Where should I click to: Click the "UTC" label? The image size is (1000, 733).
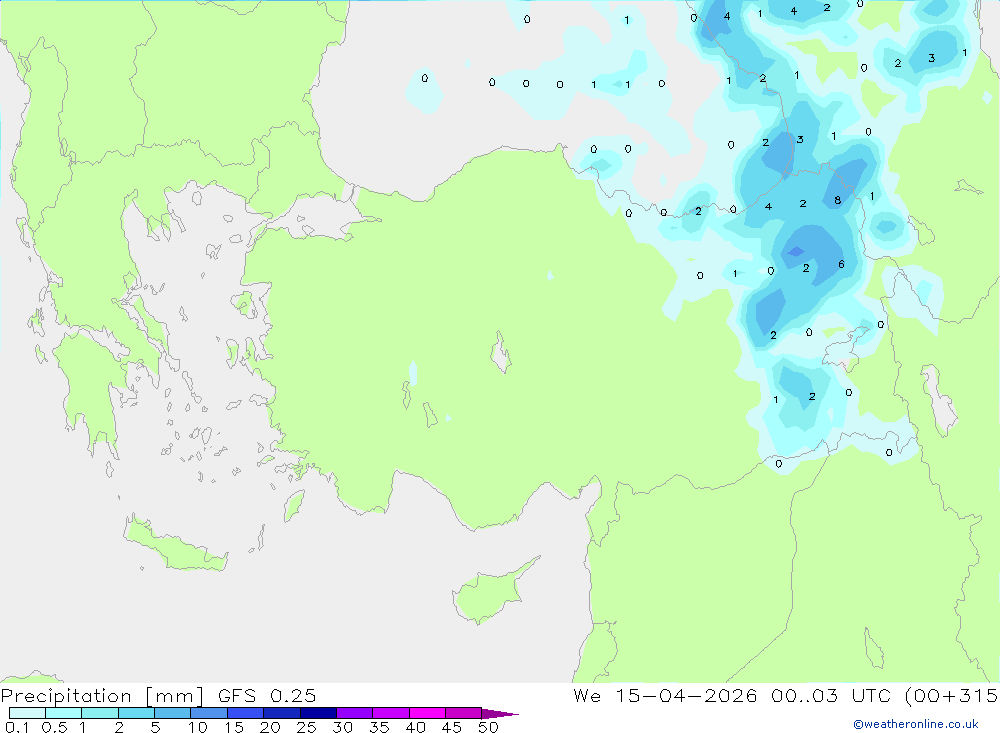click(871, 696)
